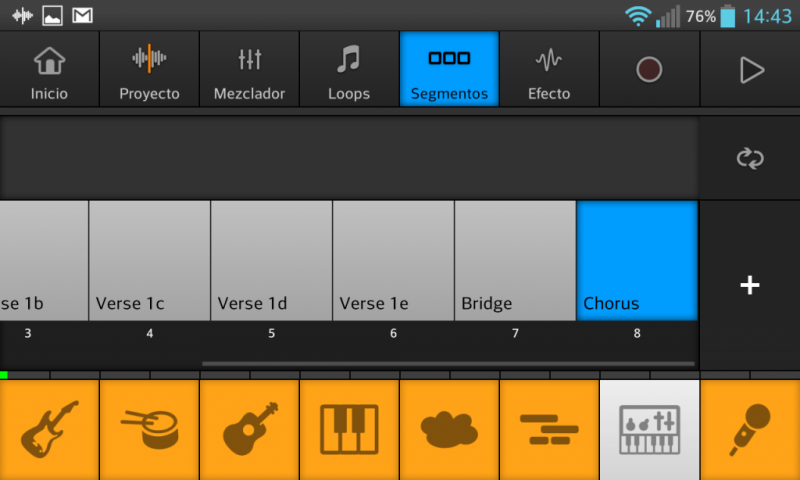Toggle the loop repeat button

[x=749, y=158]
